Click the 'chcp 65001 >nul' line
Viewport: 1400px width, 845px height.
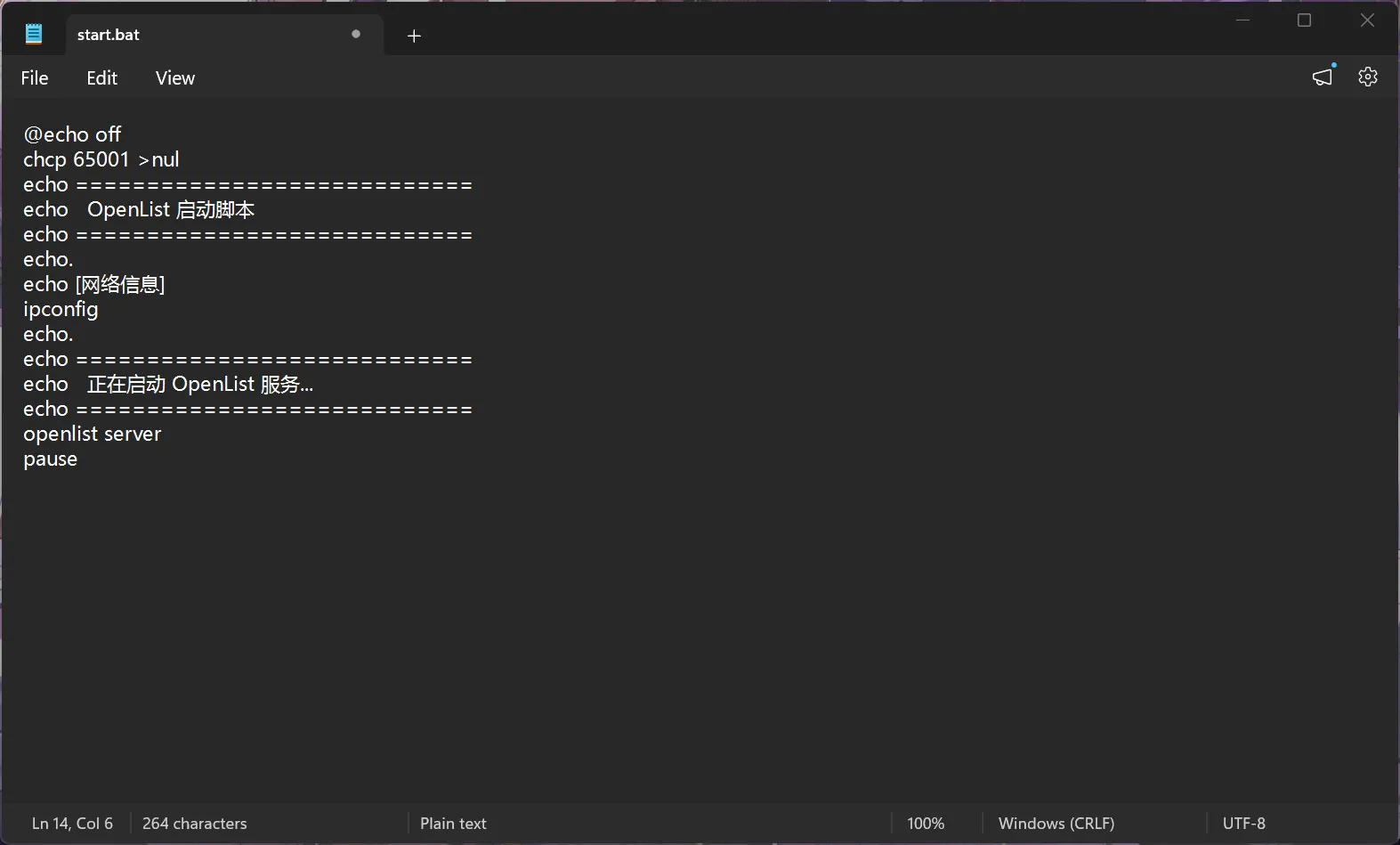(101, 159)
